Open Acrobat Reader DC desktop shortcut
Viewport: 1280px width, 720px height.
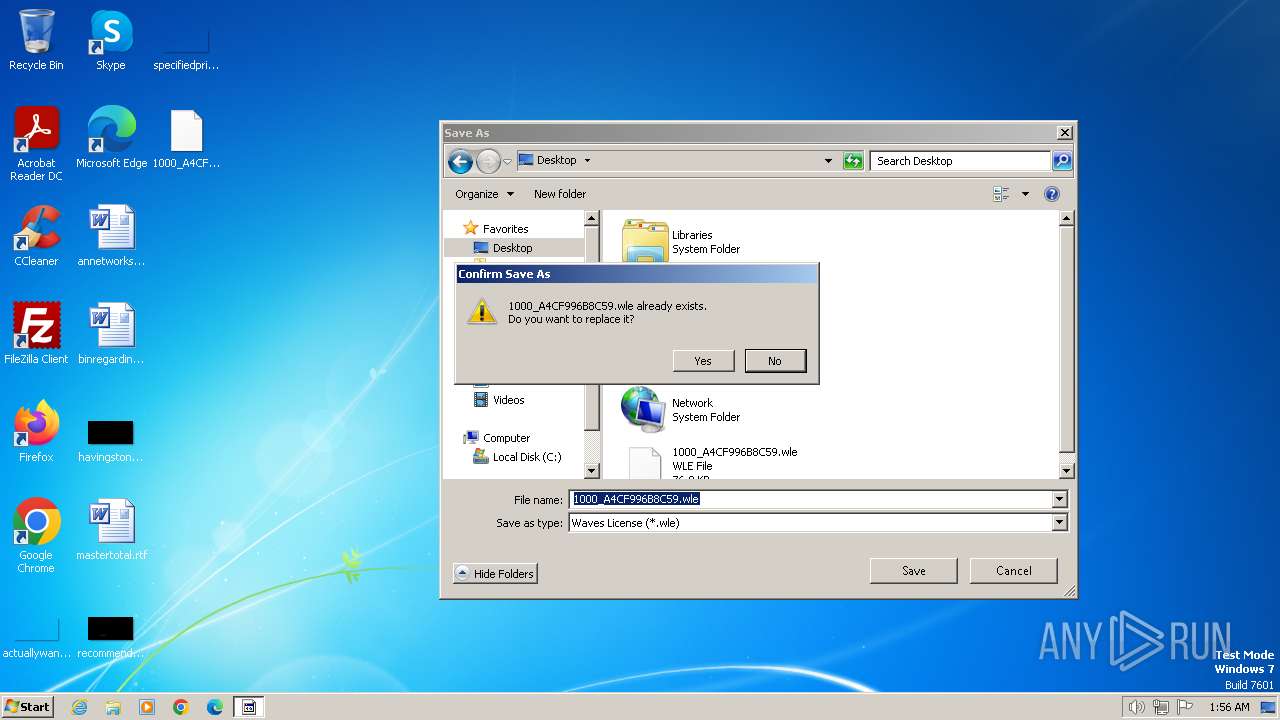point(36,144)
